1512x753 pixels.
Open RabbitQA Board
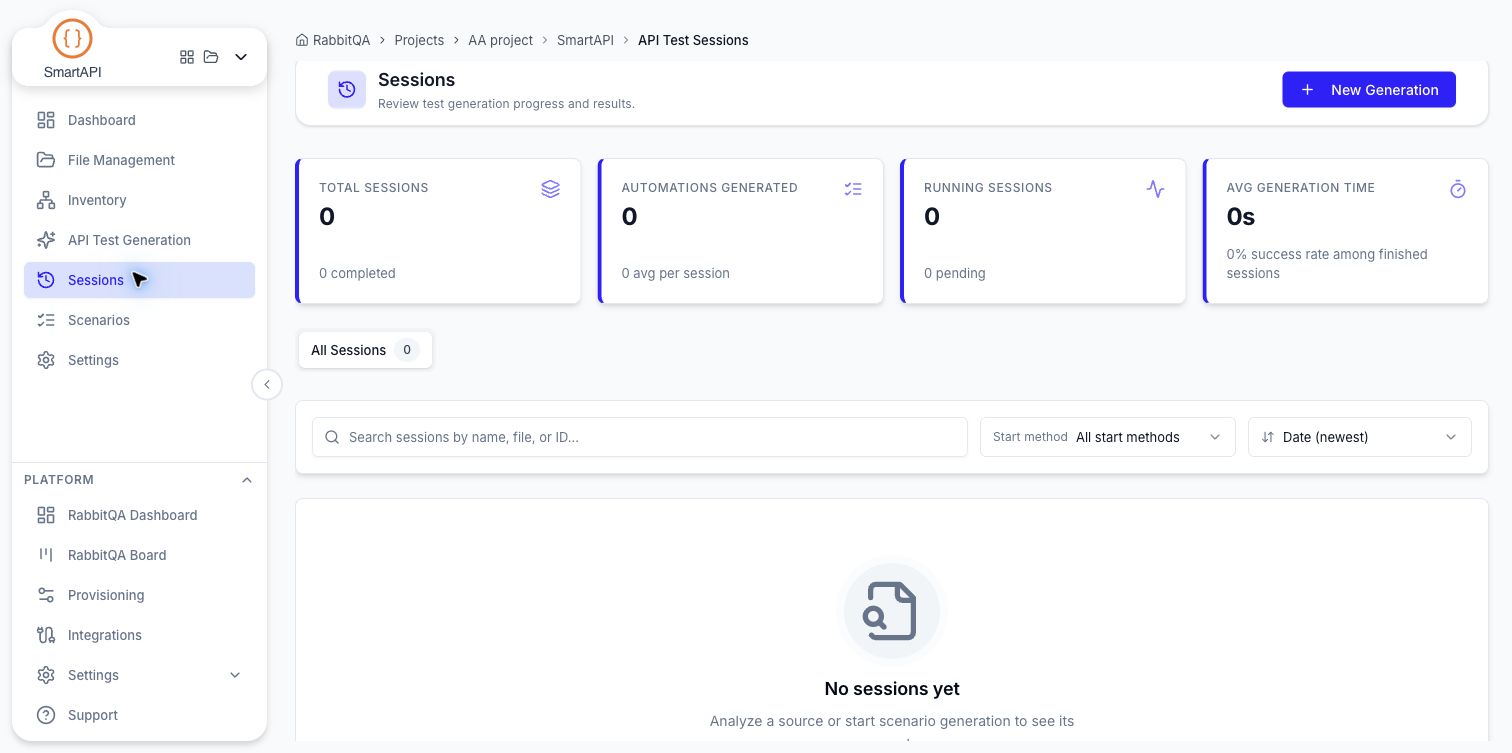[139, 555]
